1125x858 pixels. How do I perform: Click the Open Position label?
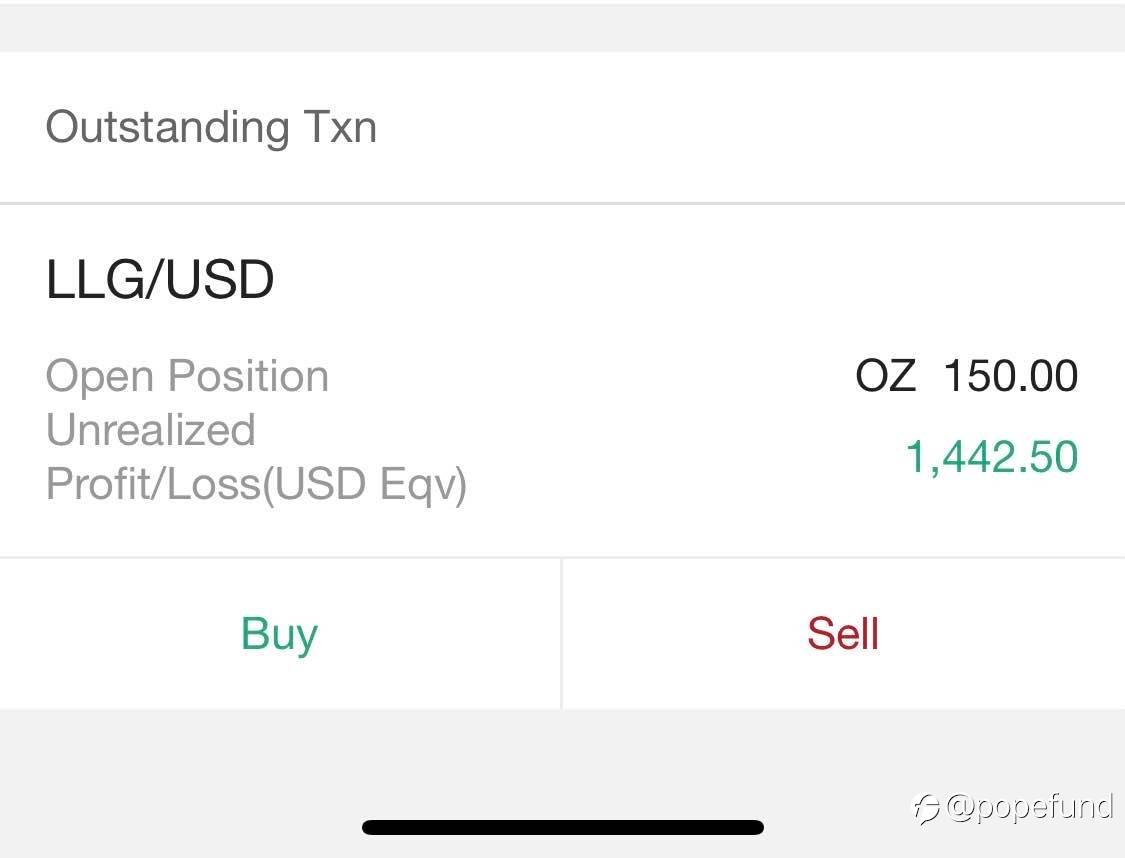[187, 376]
